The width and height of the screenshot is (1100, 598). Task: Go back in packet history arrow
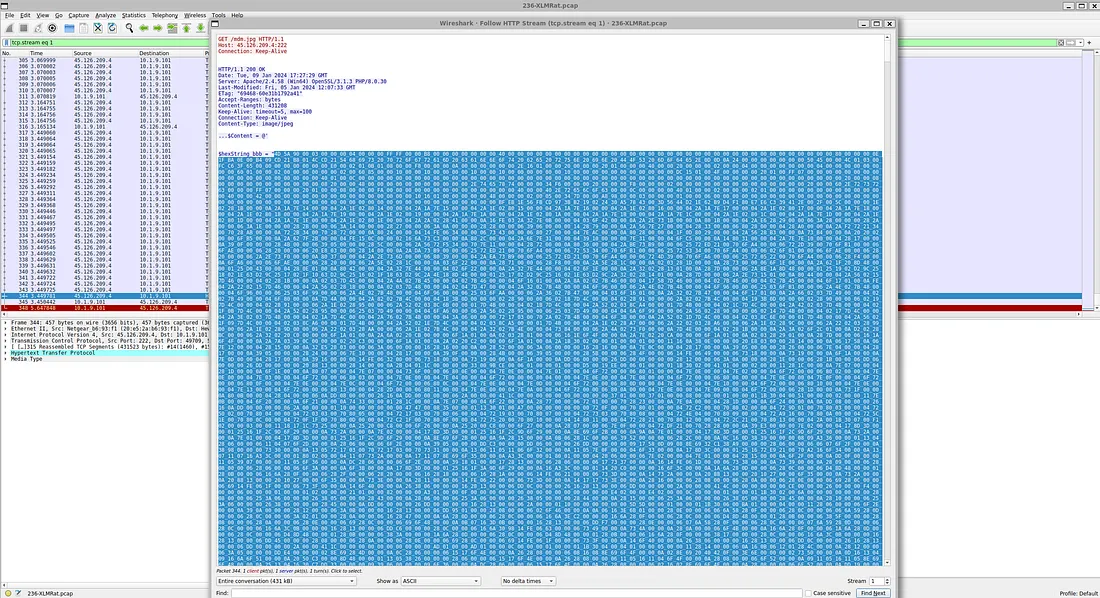click(x=144, y=28)
